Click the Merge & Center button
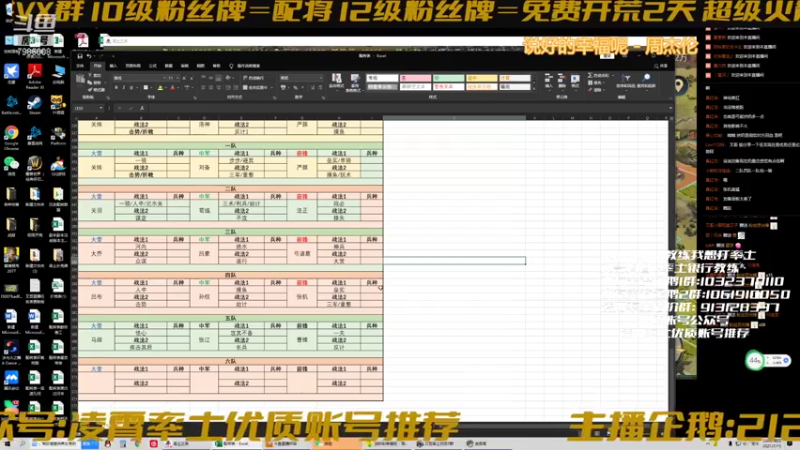The image size is (800, 450). pos(255,88)
